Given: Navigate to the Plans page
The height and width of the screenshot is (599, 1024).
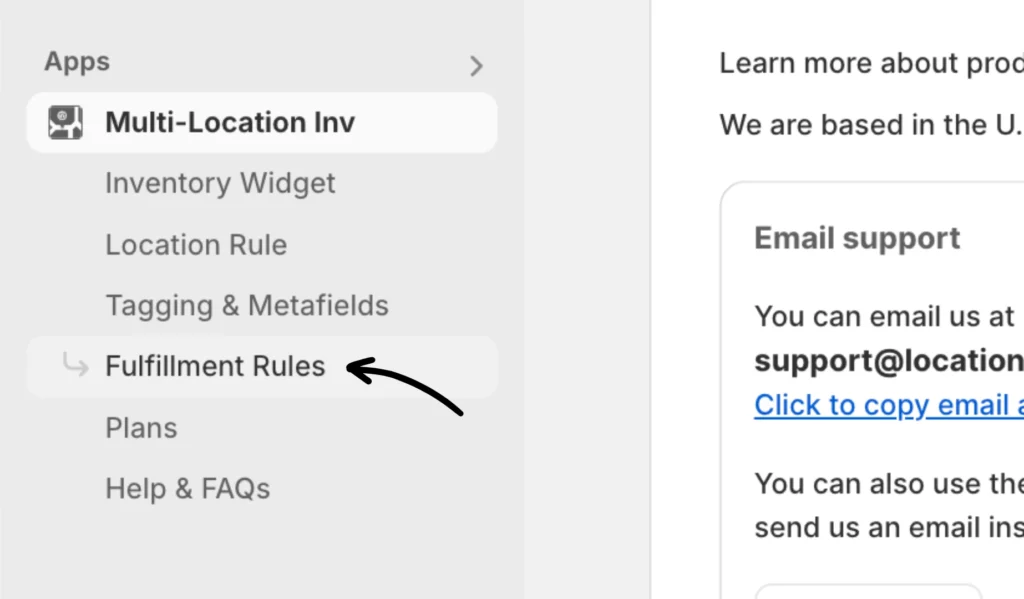Looking at the screenshot, I should [141, 428].
